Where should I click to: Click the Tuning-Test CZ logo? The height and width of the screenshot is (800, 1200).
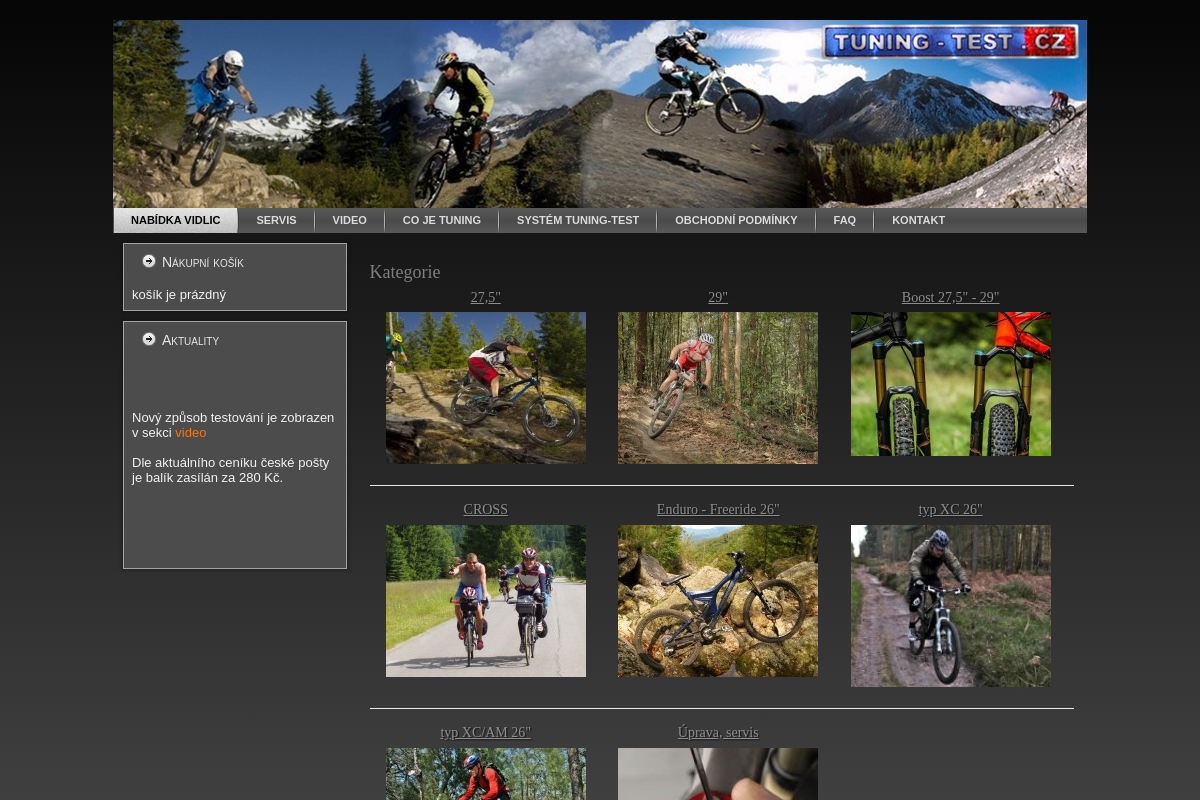[950, 42]
